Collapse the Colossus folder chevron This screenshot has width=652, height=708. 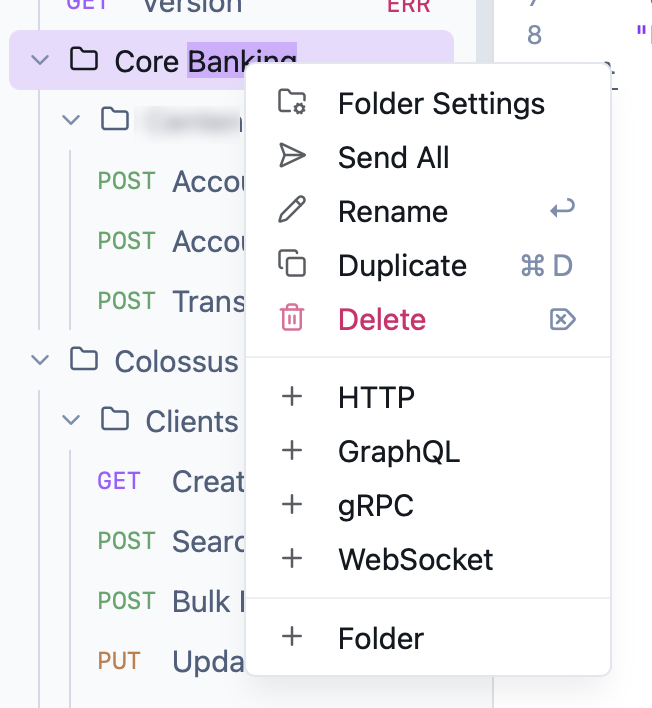[x=40, y=360]
